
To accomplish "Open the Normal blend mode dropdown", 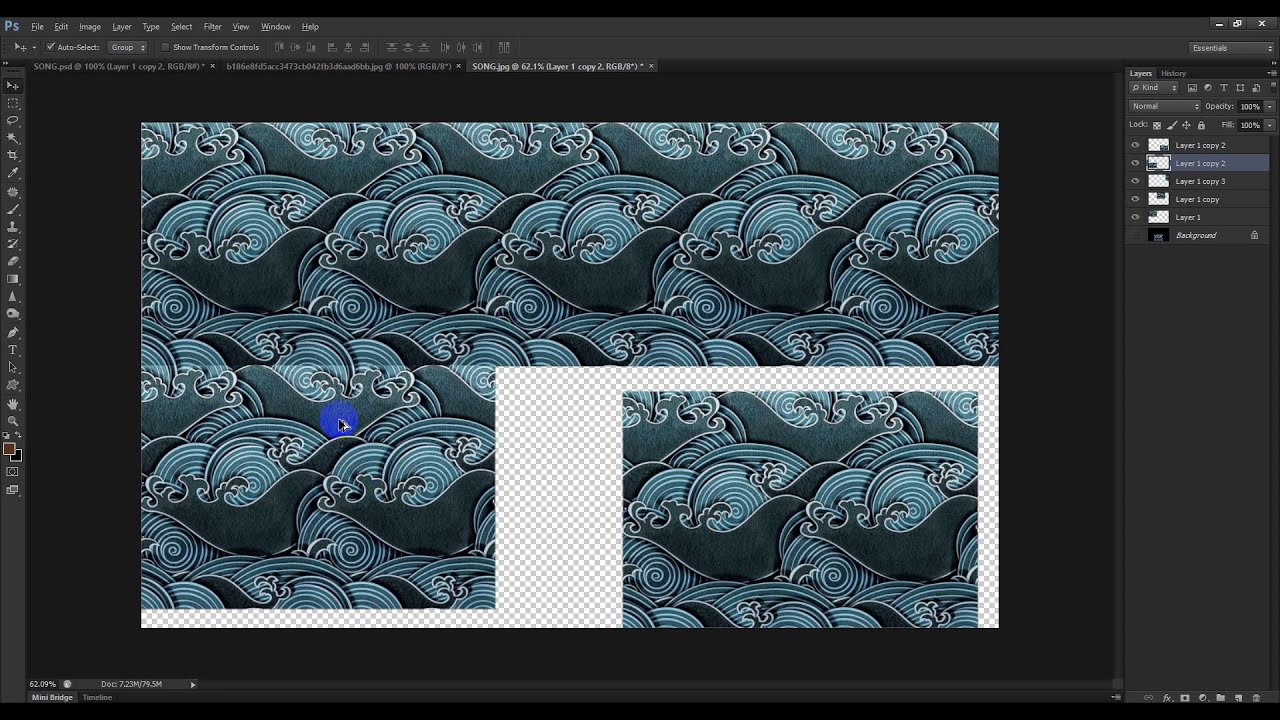I will (1165, 106).
